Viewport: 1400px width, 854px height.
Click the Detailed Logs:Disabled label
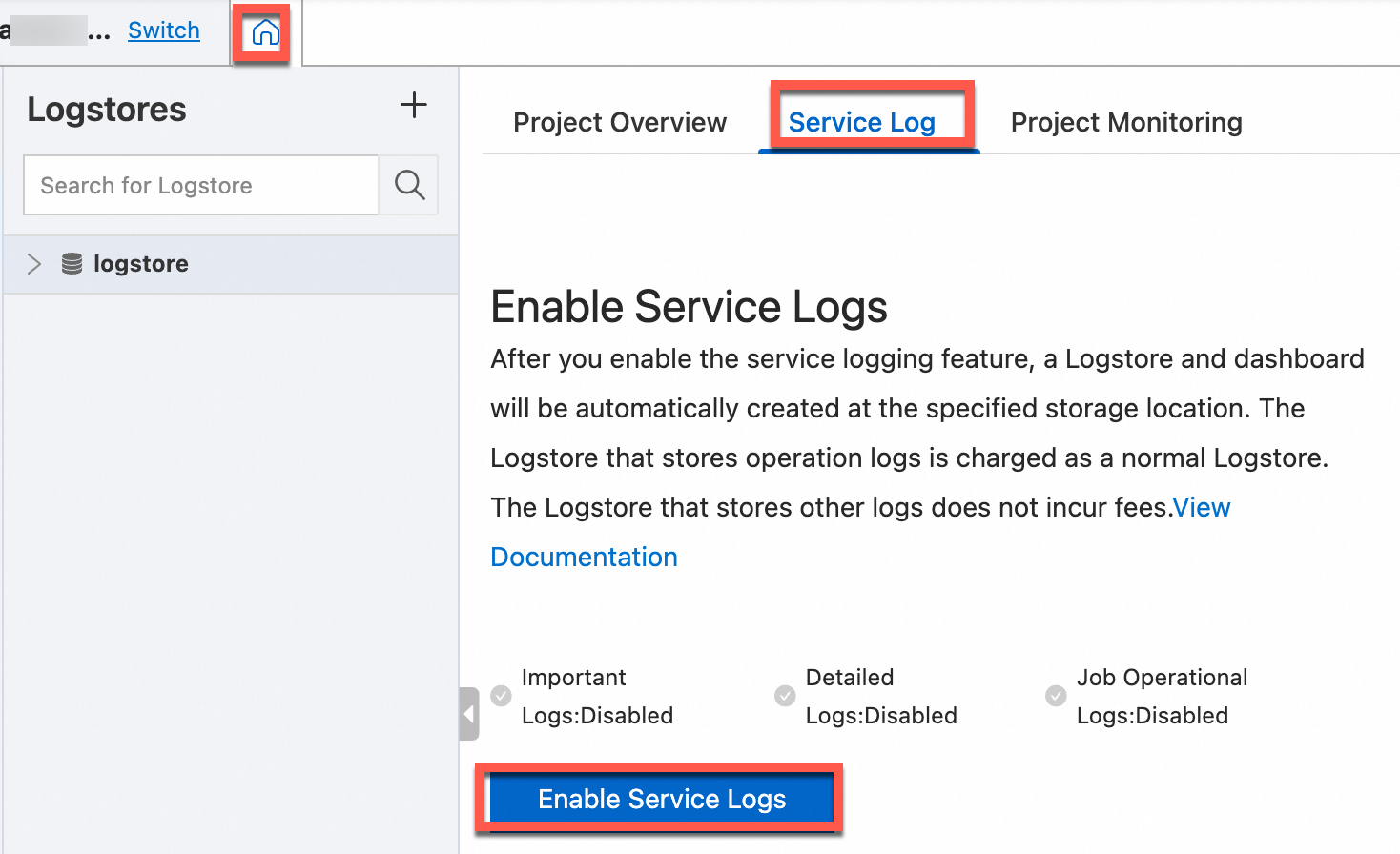click(881, 697)
